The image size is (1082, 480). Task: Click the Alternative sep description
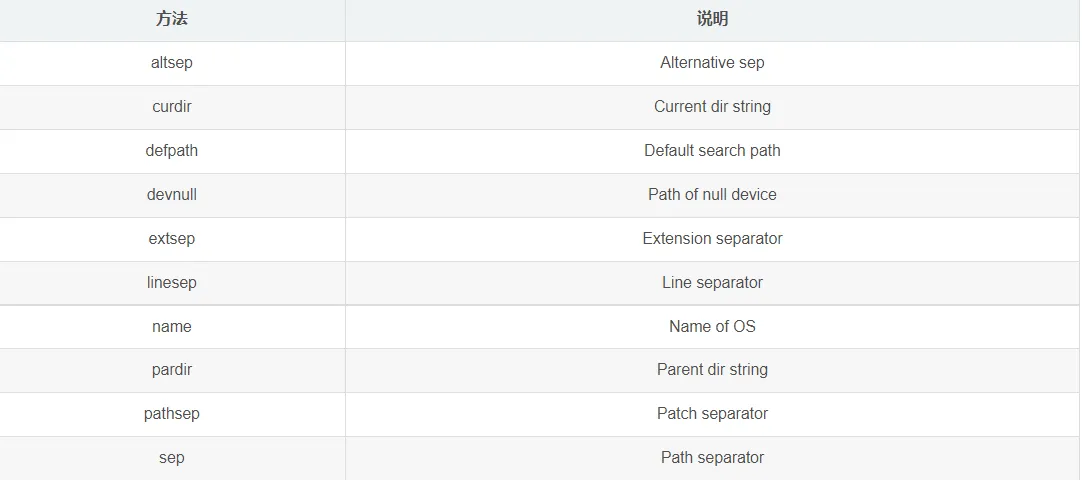[712, 63]
